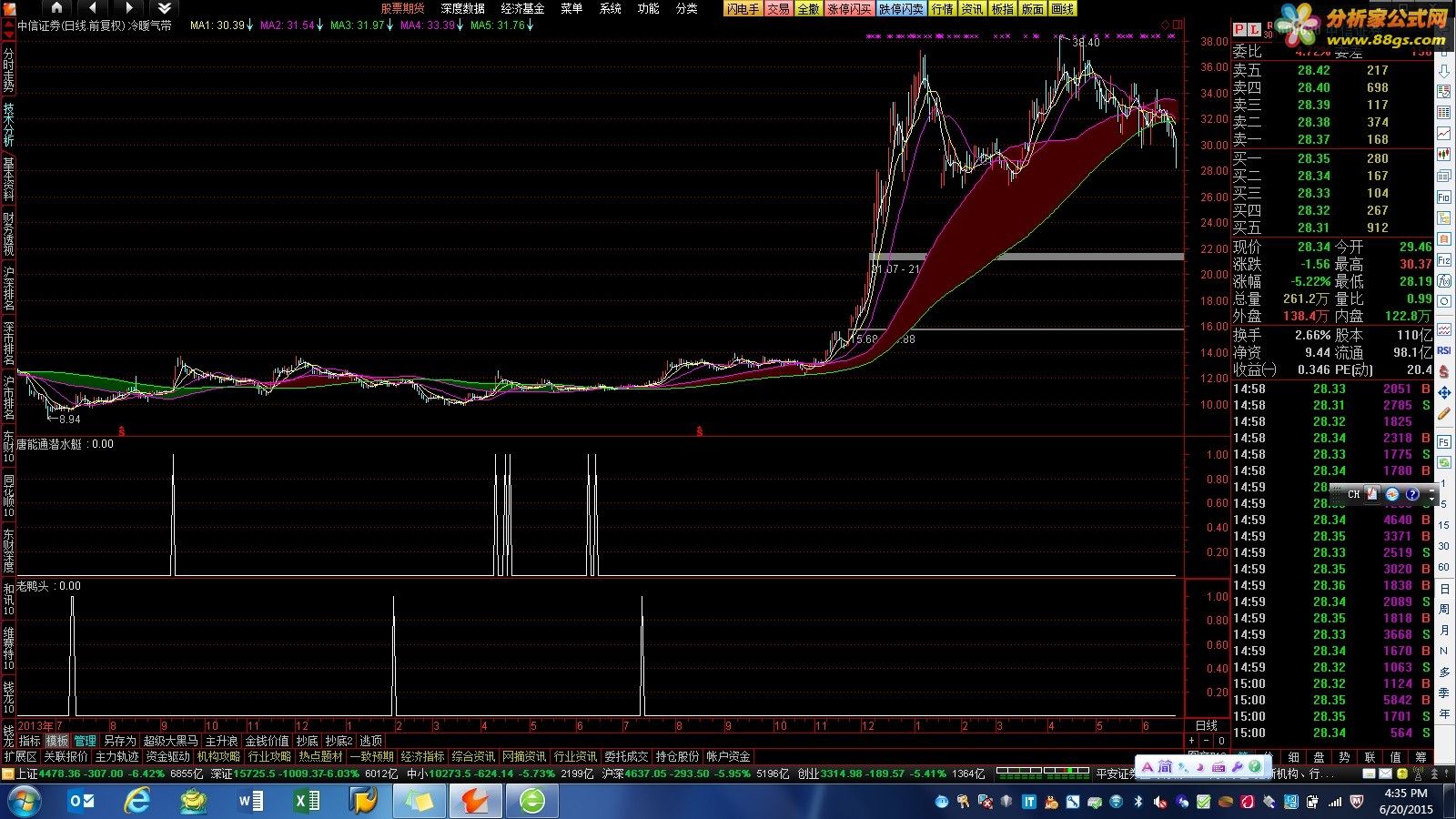Click the 指标 tab below the chart

coord(30,742)
